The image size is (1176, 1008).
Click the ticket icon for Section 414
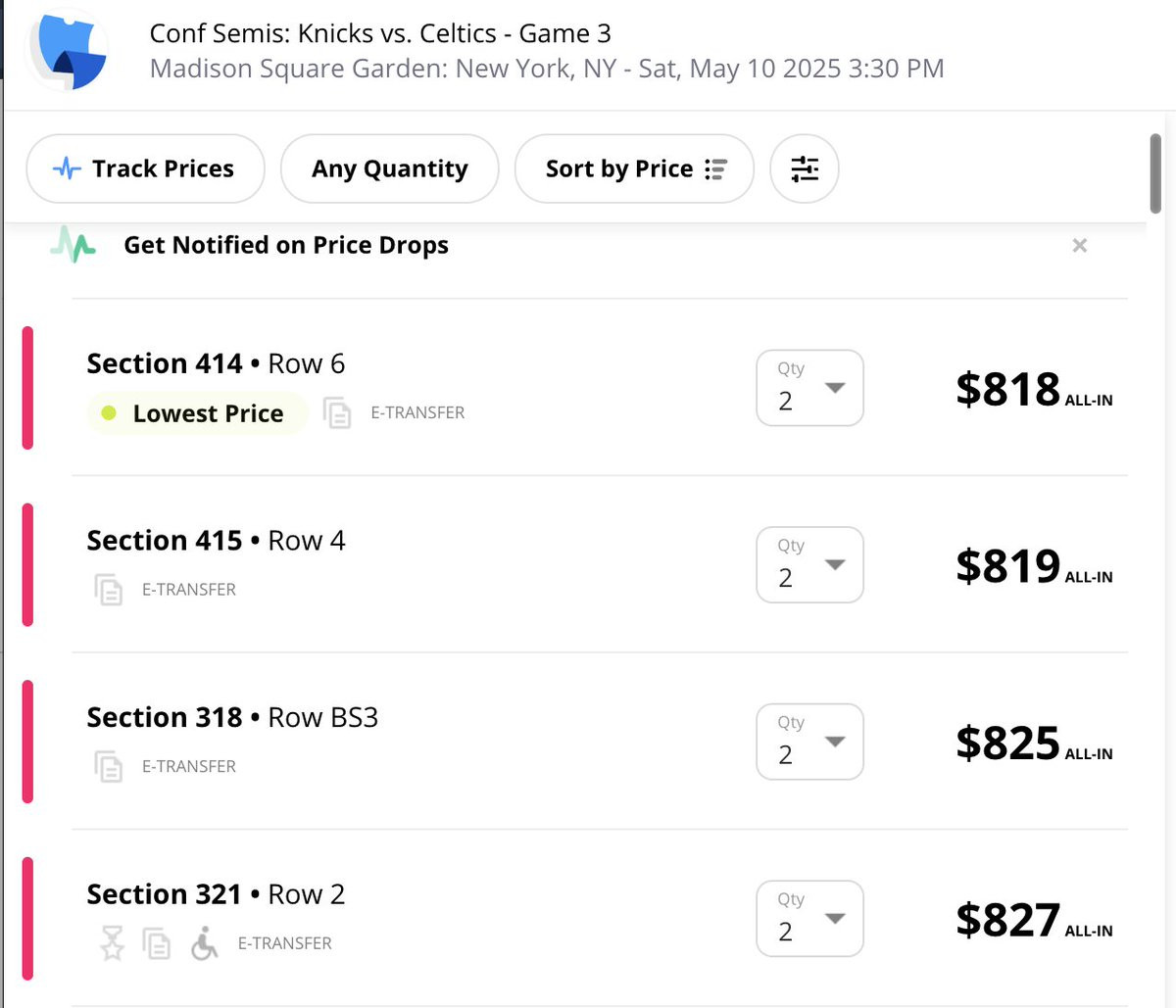(x=337, y=413)
